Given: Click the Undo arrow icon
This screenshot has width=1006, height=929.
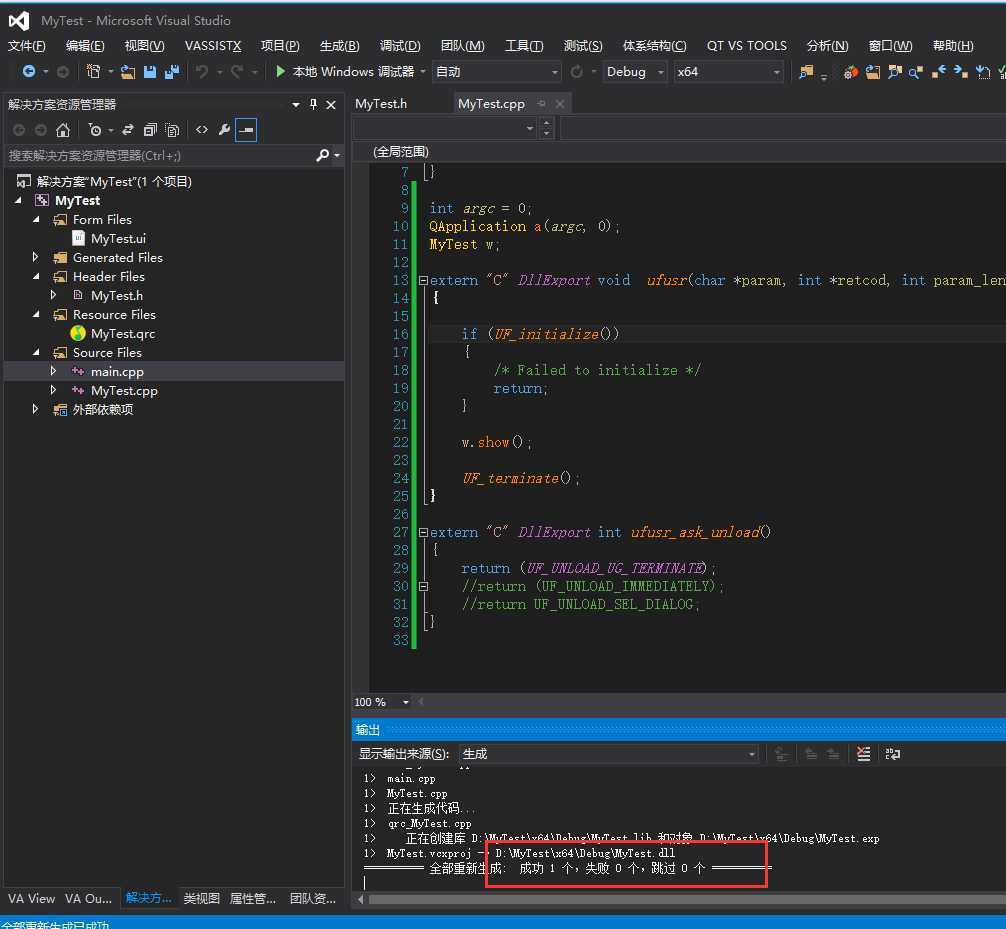Looking at the screenshot, I should point(202,72).
